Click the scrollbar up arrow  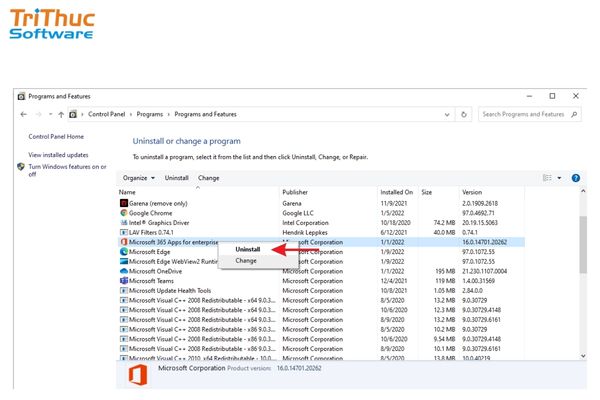[x=583, y=191]
